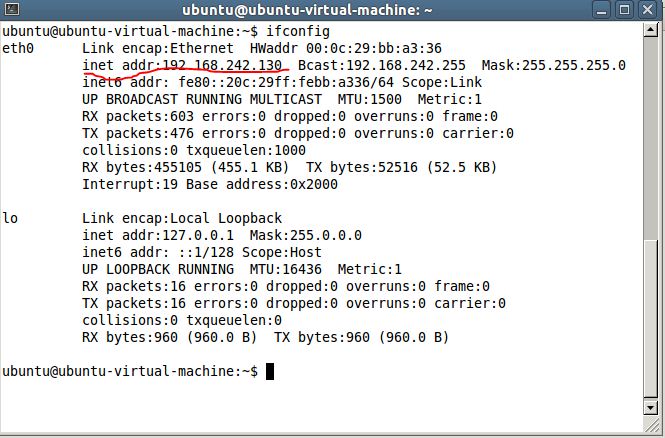The height and width of the screenshot is (438, 665).
Task: Click the Mask:255.255.255.0 text
Action: point(553,65)
